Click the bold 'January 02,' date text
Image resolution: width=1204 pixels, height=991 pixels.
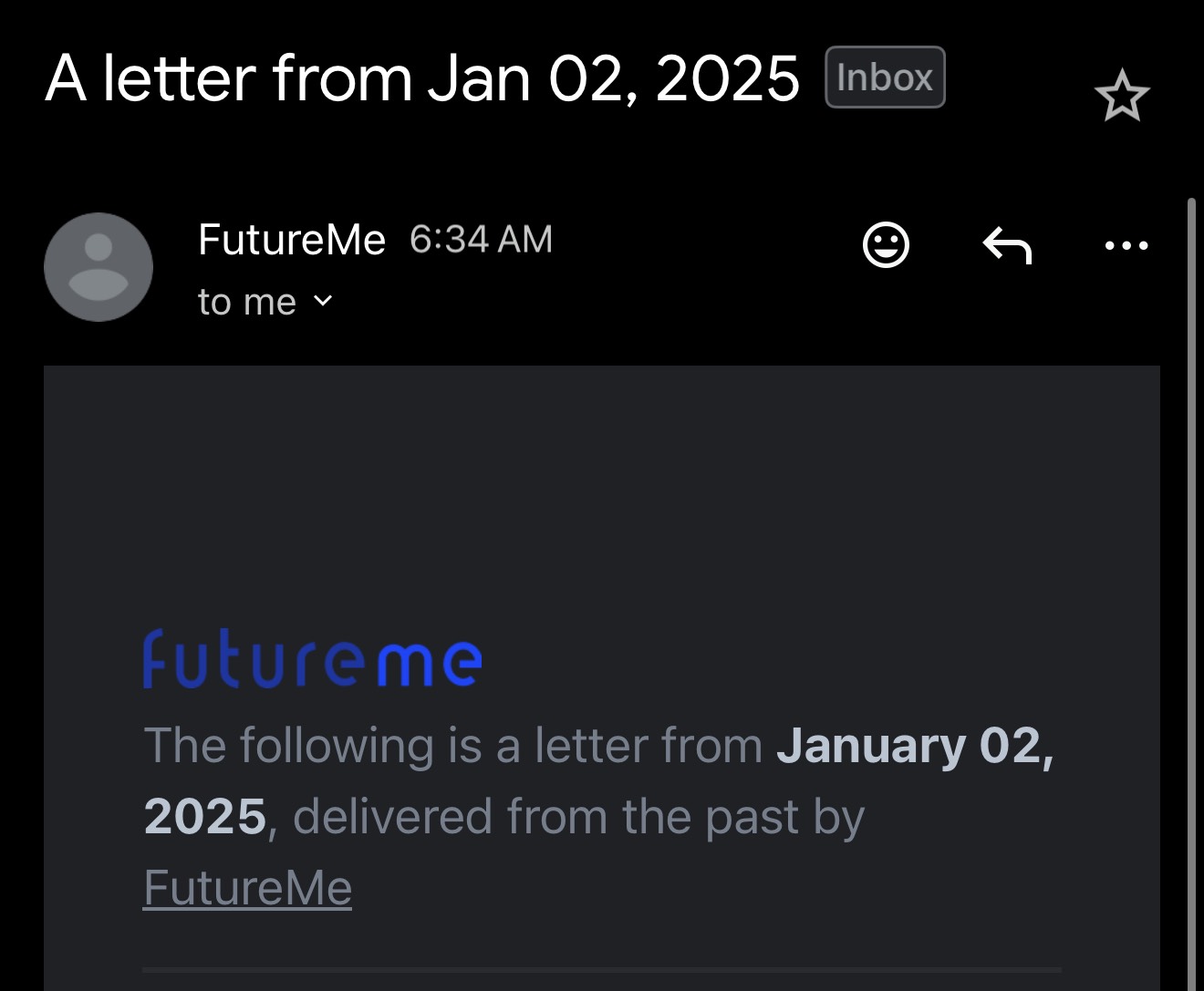point(915,746)
